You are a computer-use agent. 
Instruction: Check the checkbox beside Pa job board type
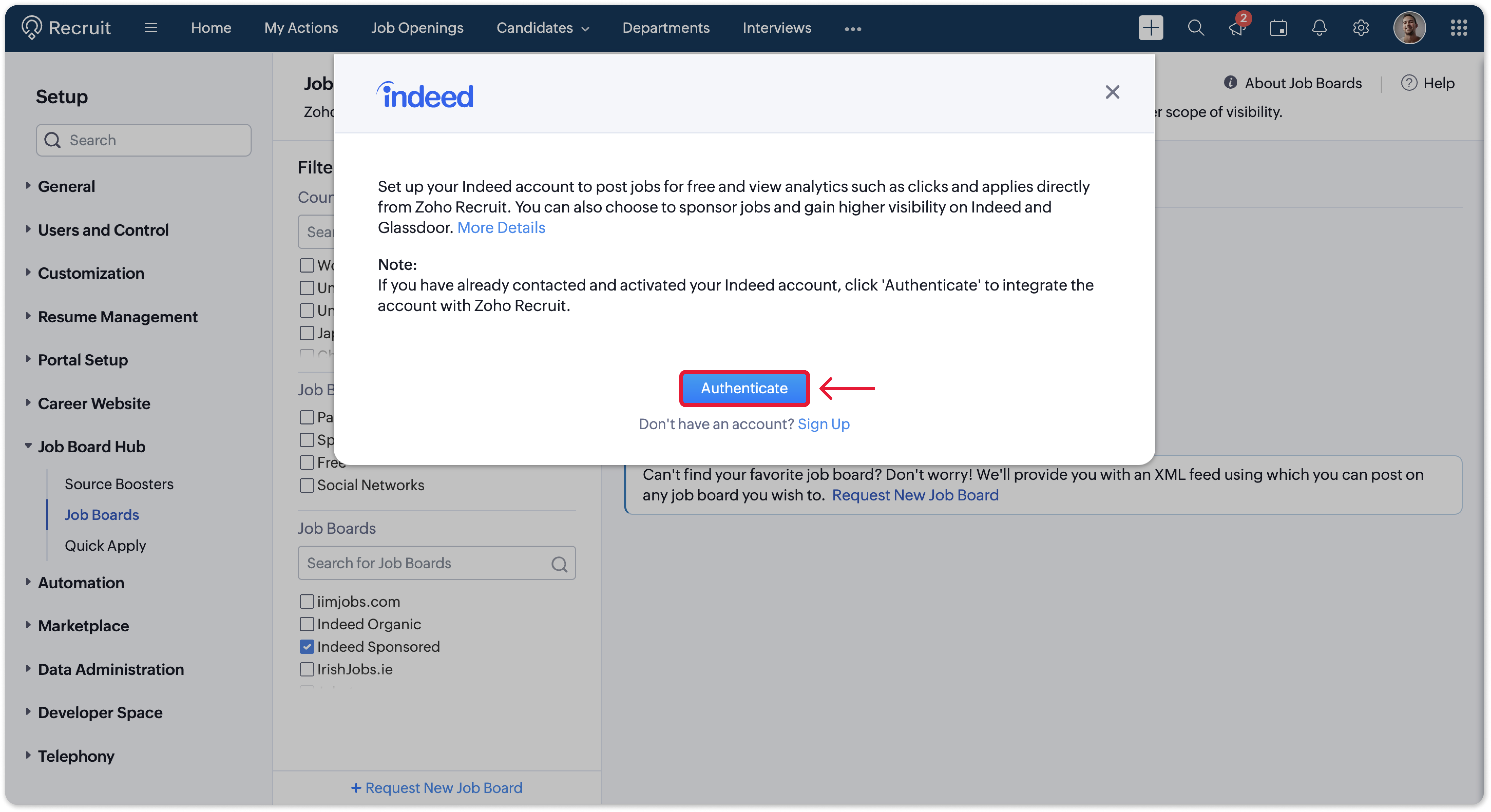(307, 417)
